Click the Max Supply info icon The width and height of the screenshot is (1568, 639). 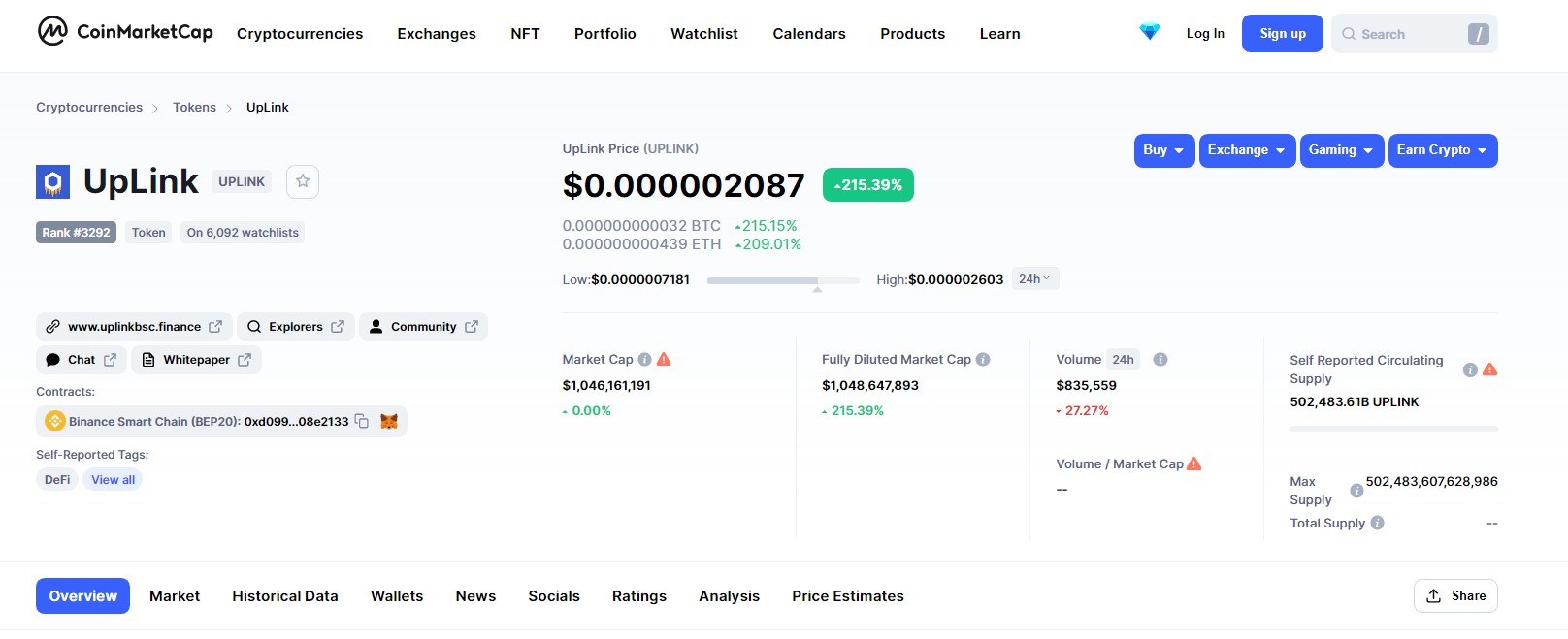click(x=1356, y=491)
